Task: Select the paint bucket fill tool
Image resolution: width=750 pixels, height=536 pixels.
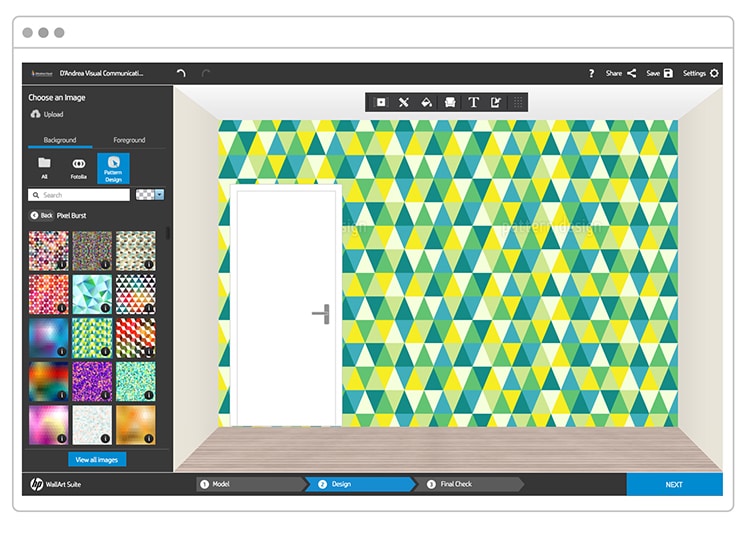Action: 426,102
